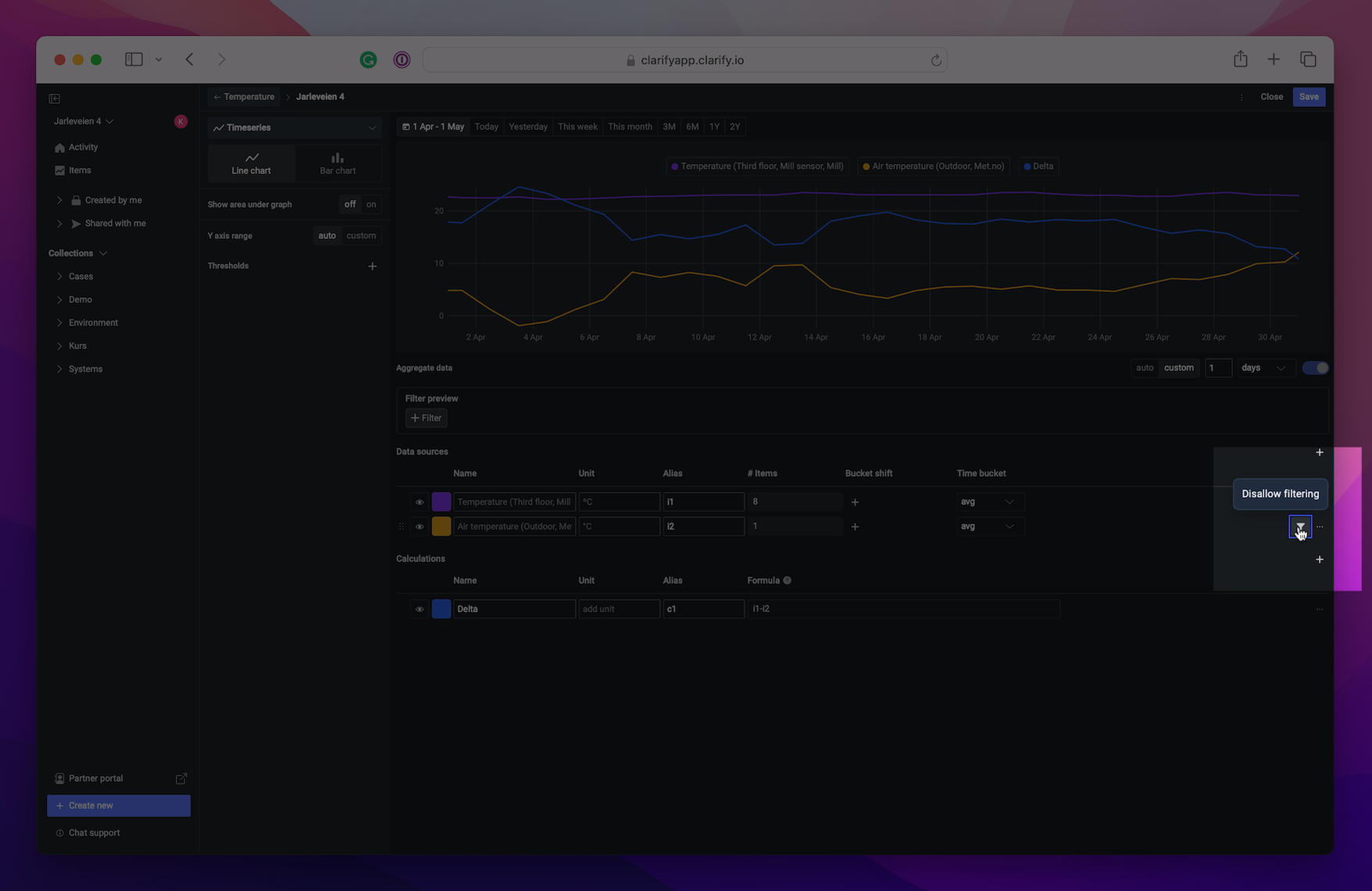This screenshot has height=891, width=1372.
Task: Click Create new button
Action: click(119, 806)
